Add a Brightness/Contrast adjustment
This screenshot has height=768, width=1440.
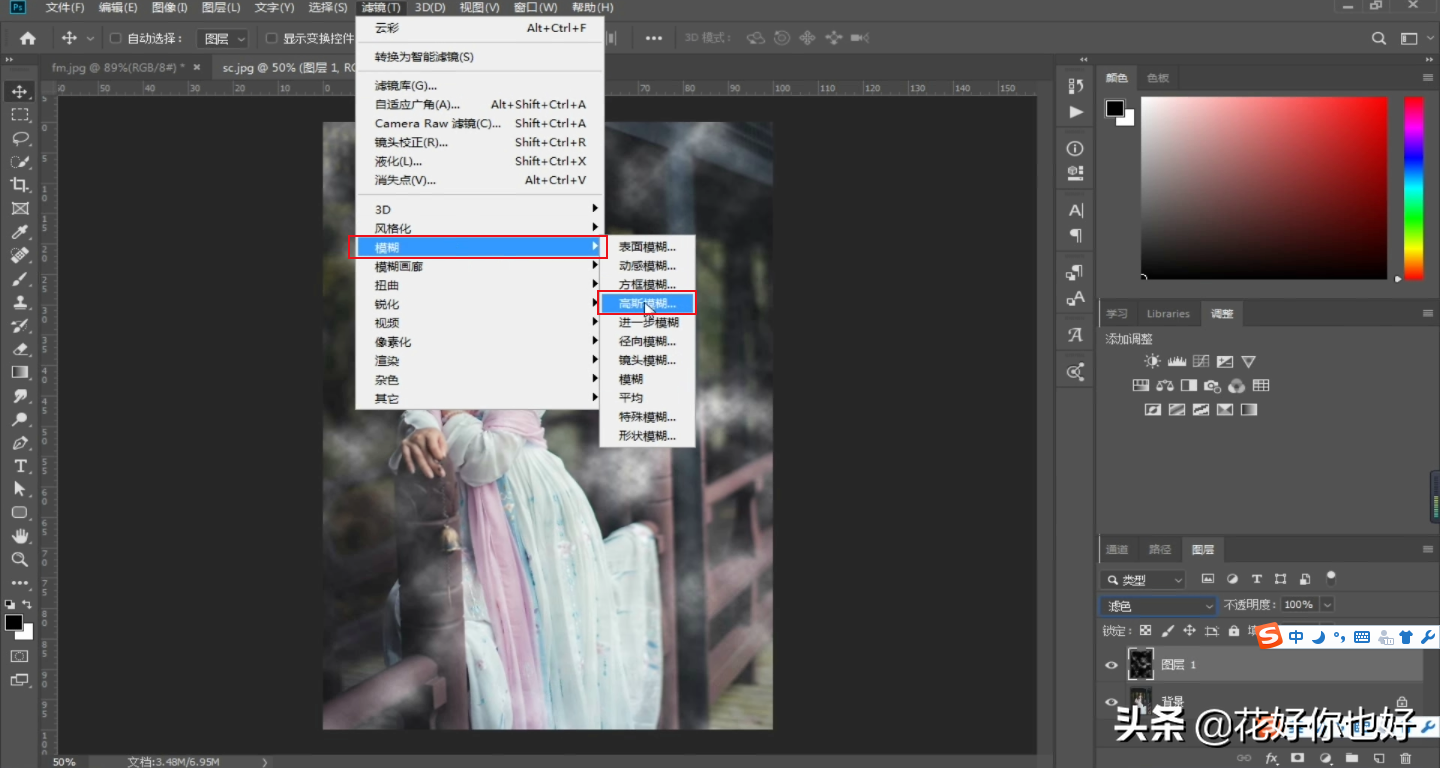click(1153, 361)
